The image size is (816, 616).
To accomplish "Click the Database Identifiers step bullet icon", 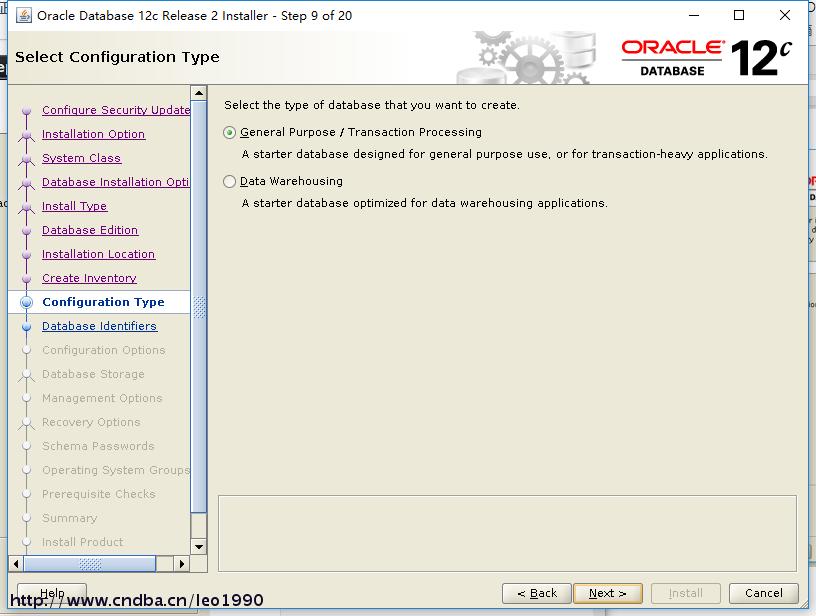I will pyautogui.click(x=27, y=326).
